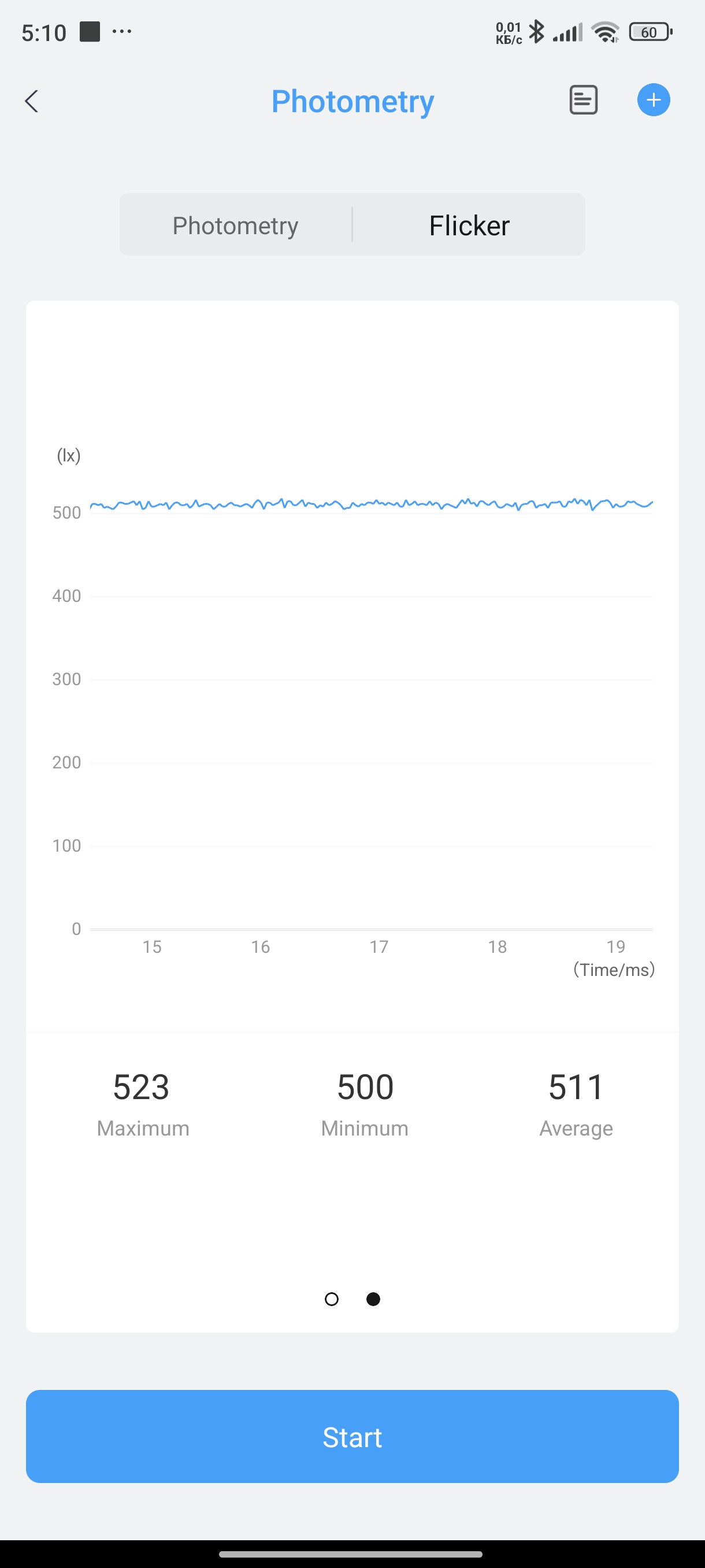The width and height of the screenshot is (705, 1568).
Task: Select the Flicker tab
Action: (469, 225)
